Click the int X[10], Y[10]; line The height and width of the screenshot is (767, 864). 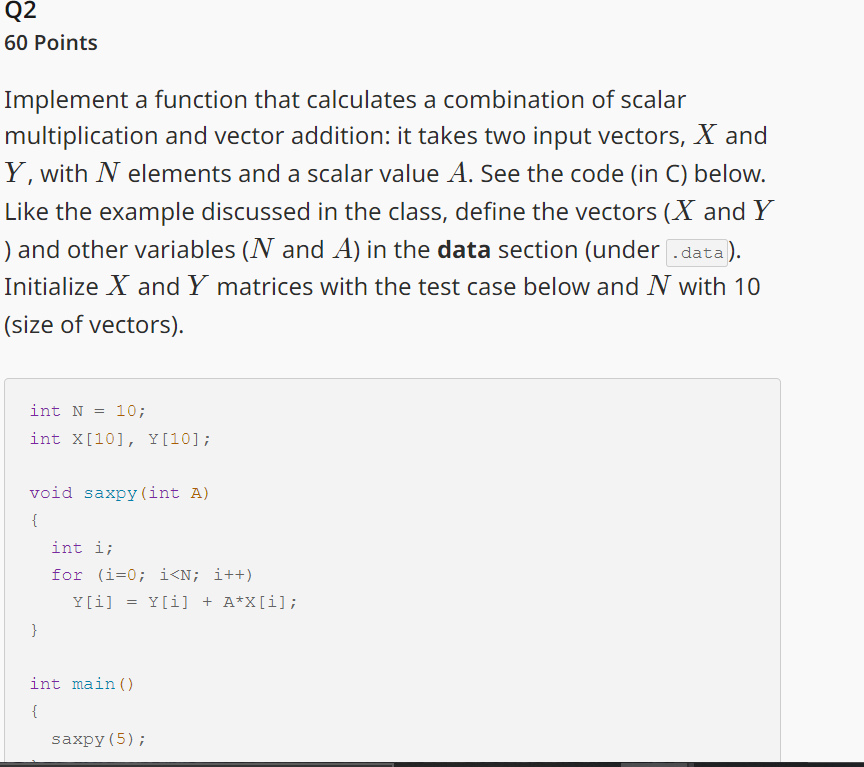(120, 439)
